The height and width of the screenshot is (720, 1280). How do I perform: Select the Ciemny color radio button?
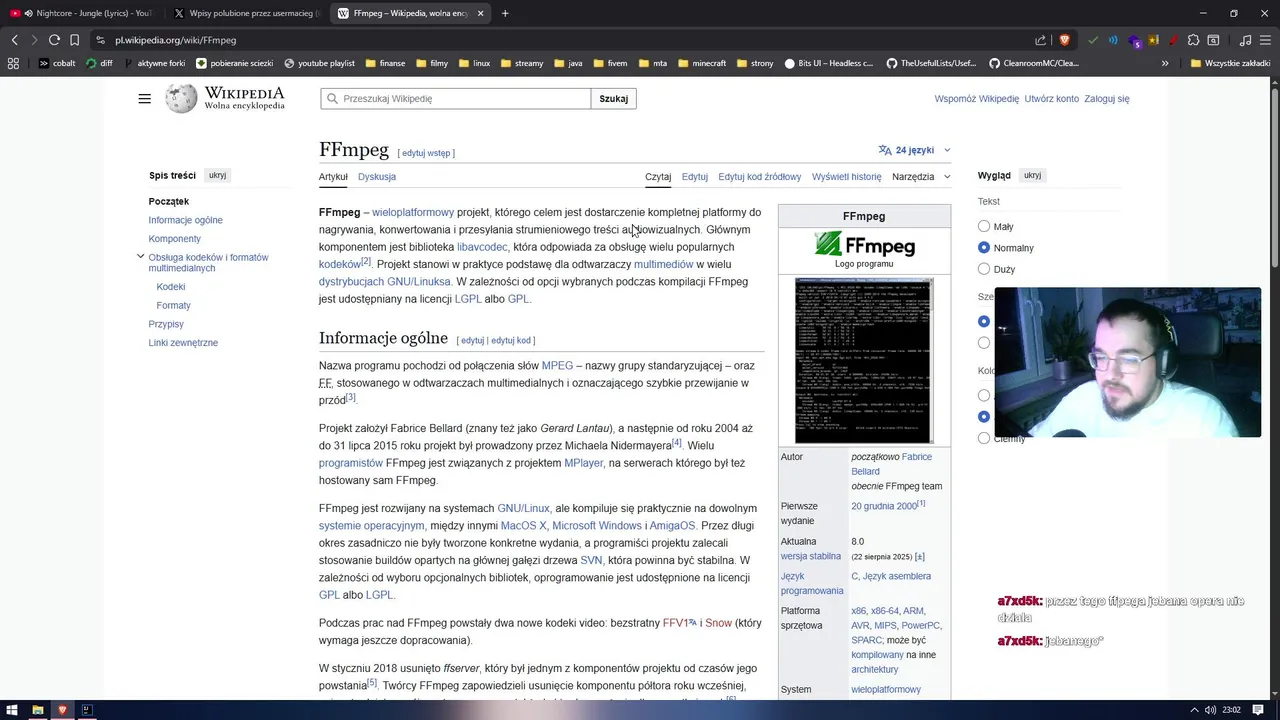984,438
